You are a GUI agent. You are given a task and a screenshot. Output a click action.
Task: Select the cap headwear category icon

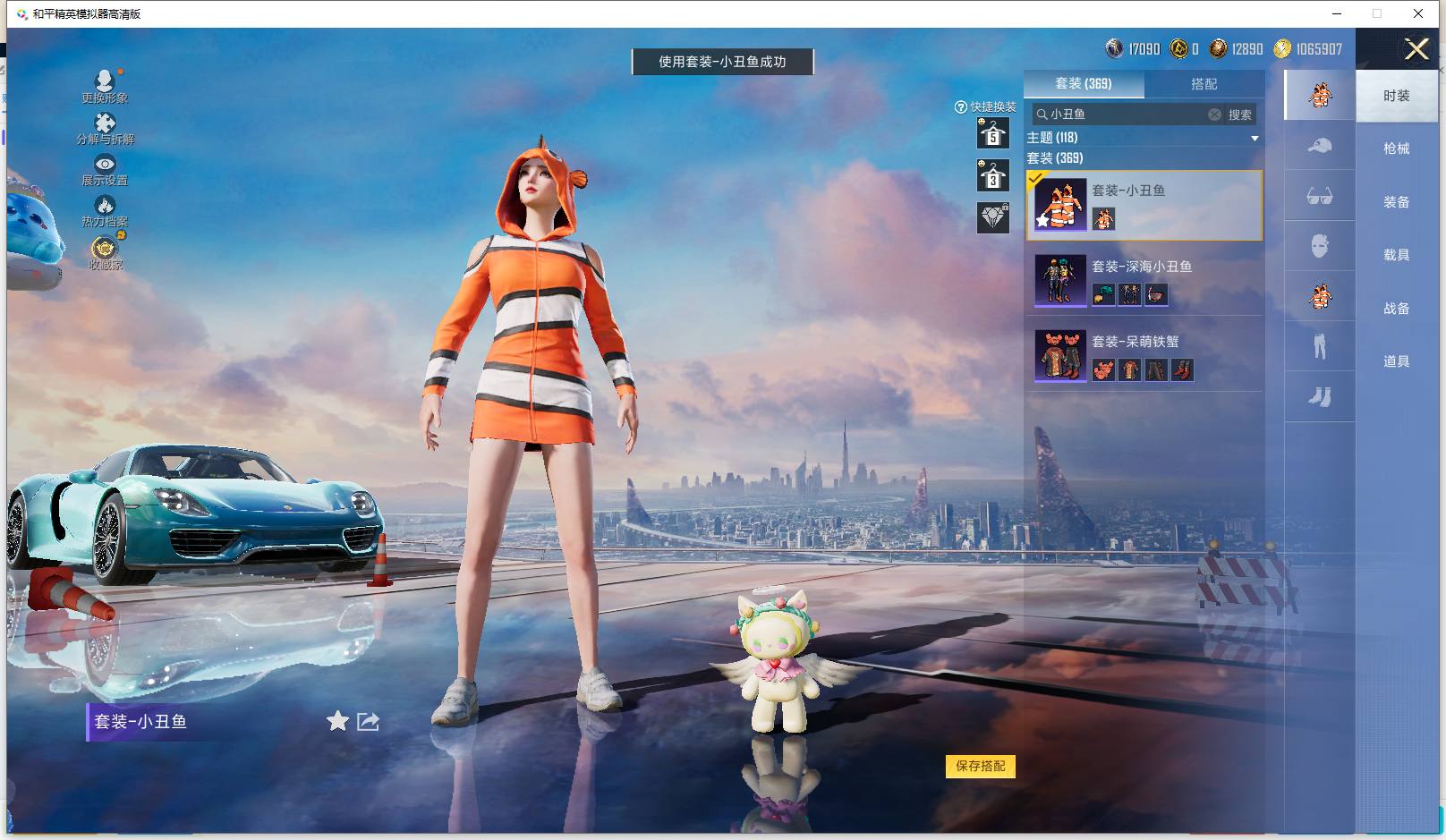pos(1320,145)
